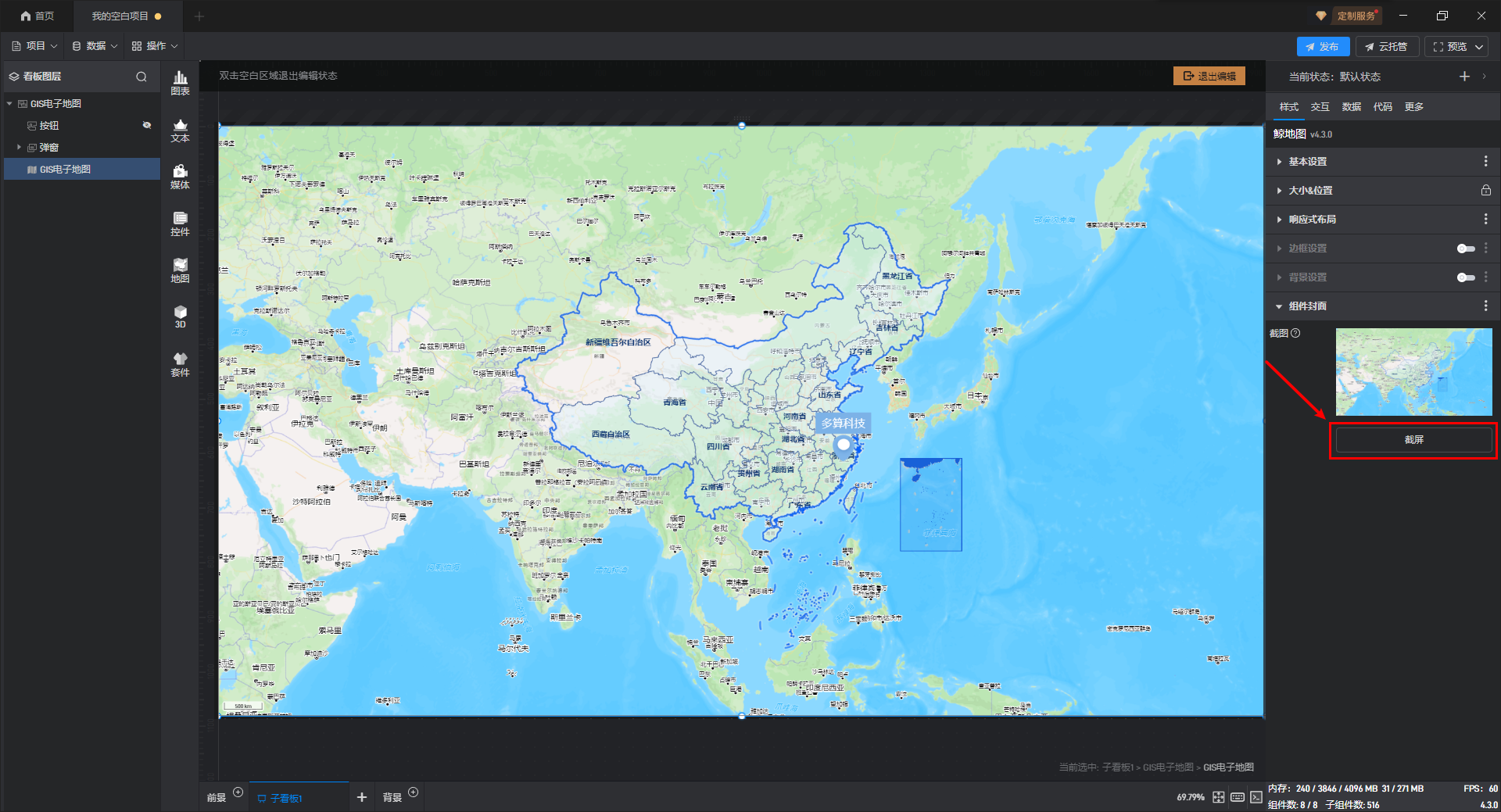Add a new state with plus icon
The image size is (1501, 812).
1464,76
